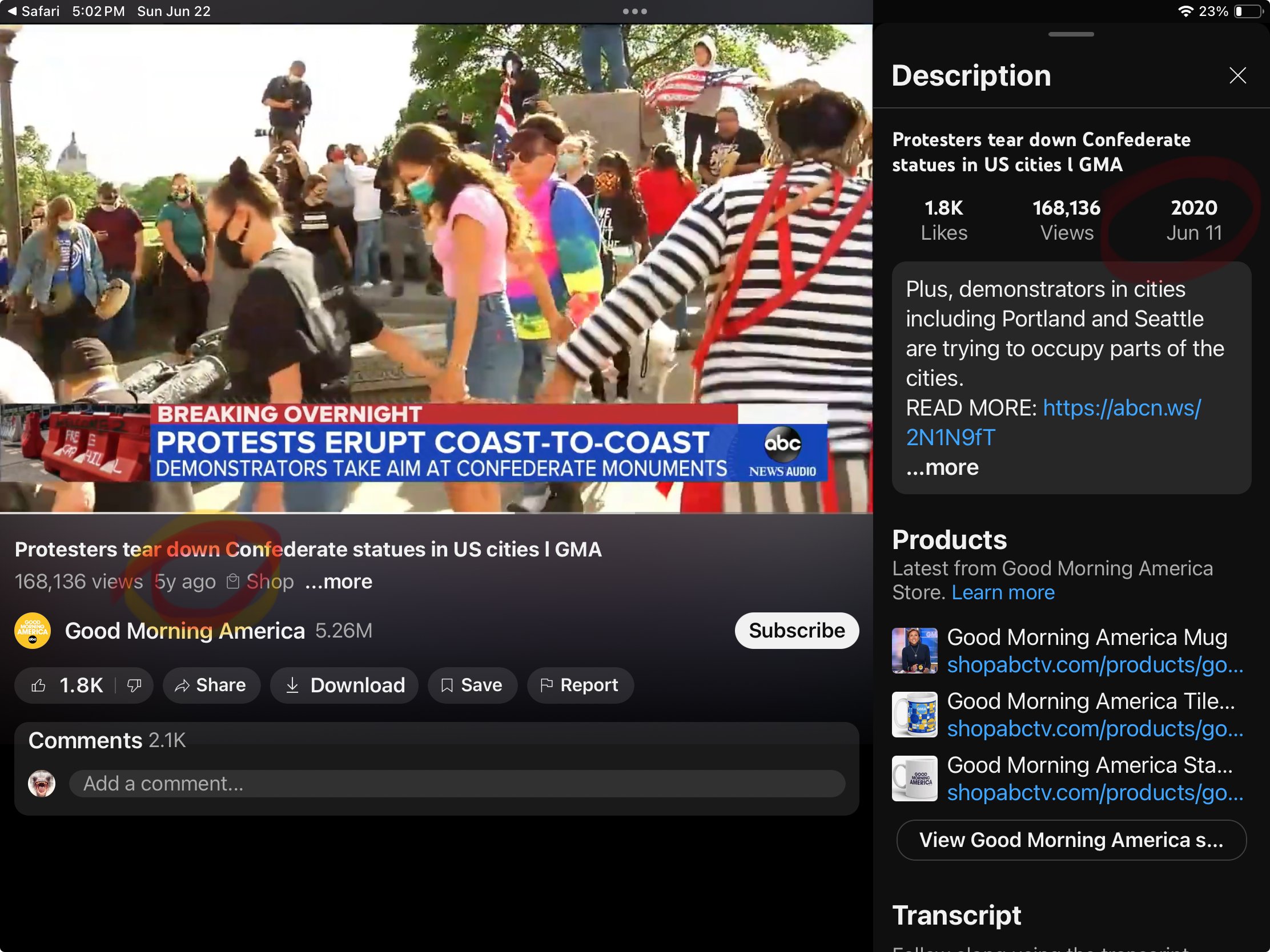Open the Comments 2.1K section header
This screenshot has height=952, width=1270.
pos(107,740)
